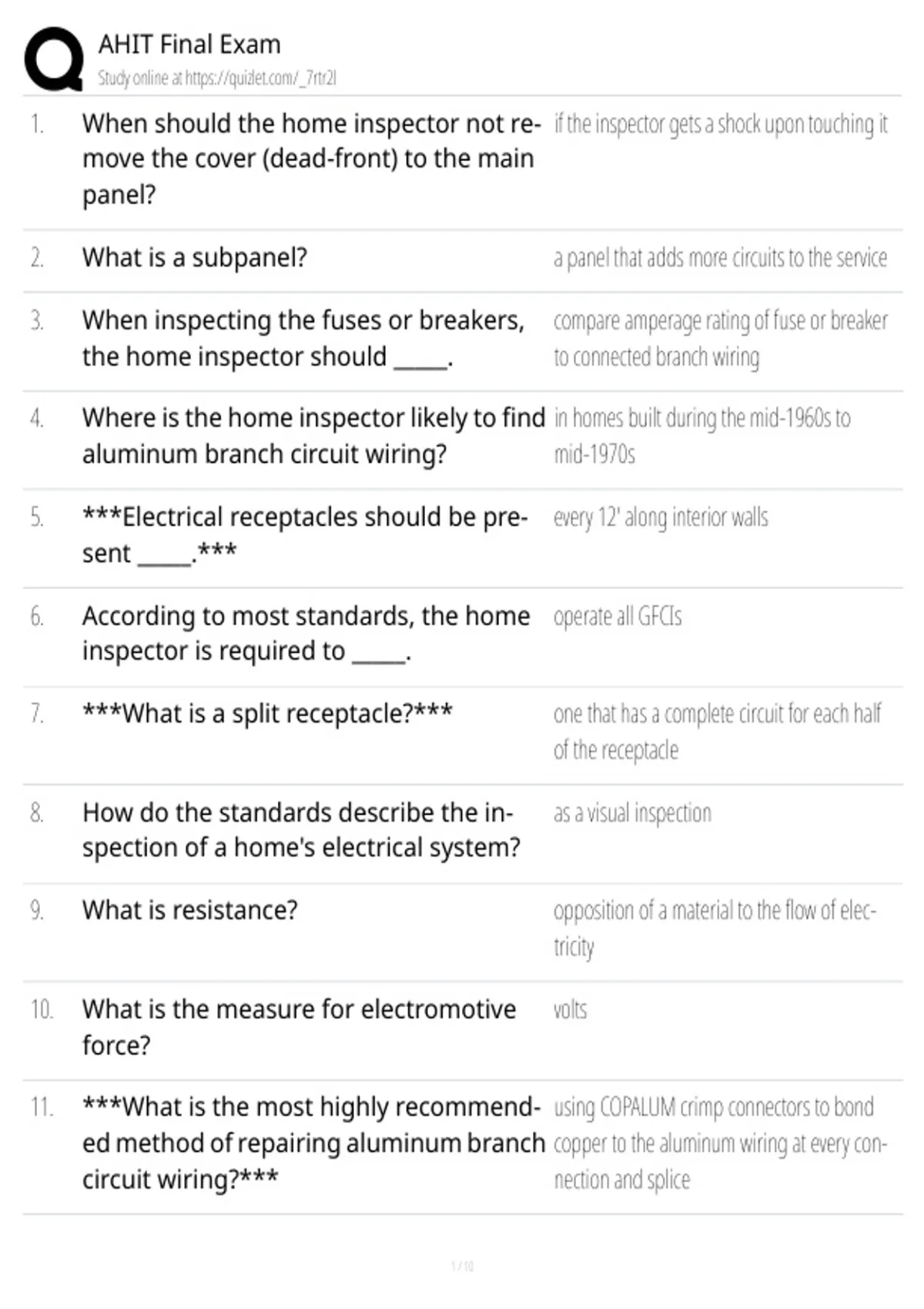This screenshot has height=1309, width=924.
Task: Click the 'as a visual inspection' answer
Action: click(632, 813)
